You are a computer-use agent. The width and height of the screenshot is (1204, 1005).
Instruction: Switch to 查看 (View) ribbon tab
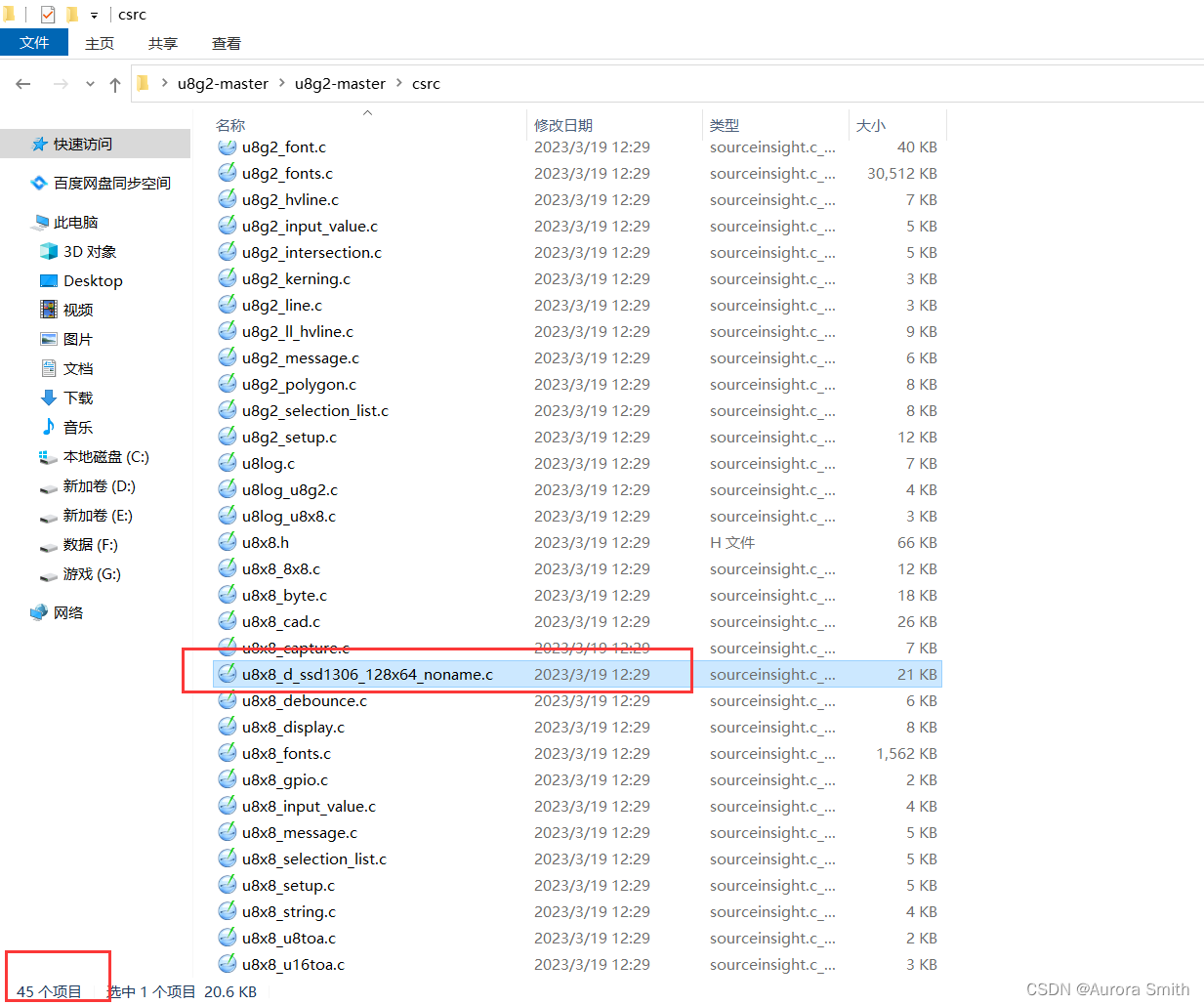point(227,43)
